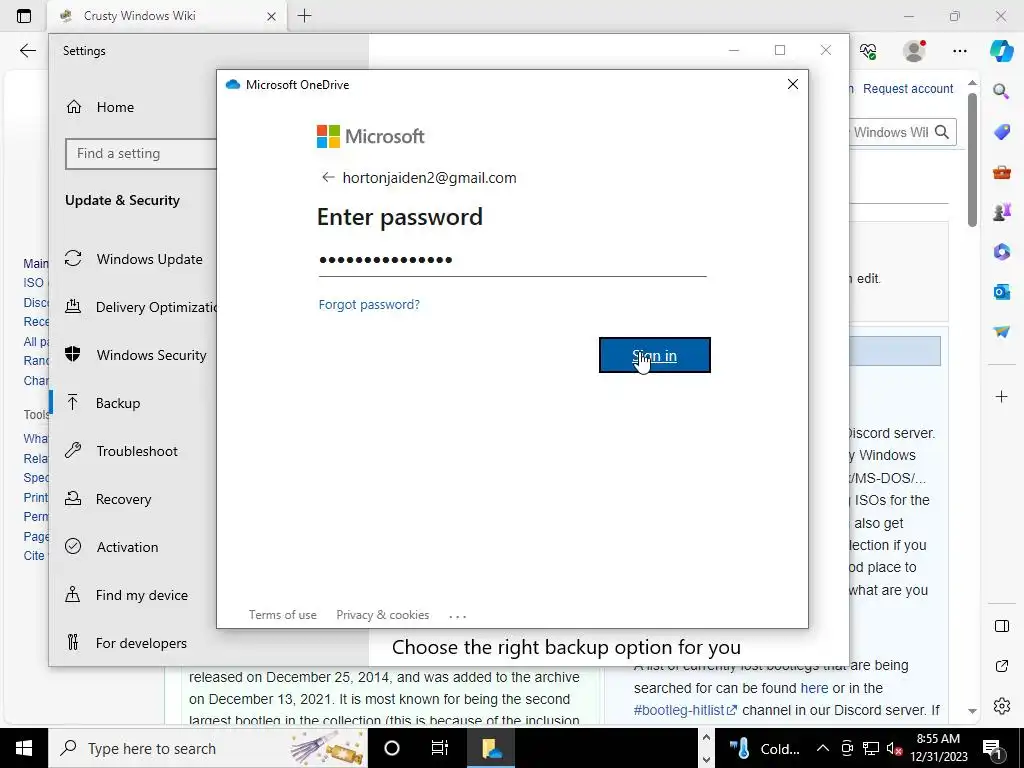Open the weather widget on taskbar
This screenshot has width=1024, height=768.
click(765, 748)
